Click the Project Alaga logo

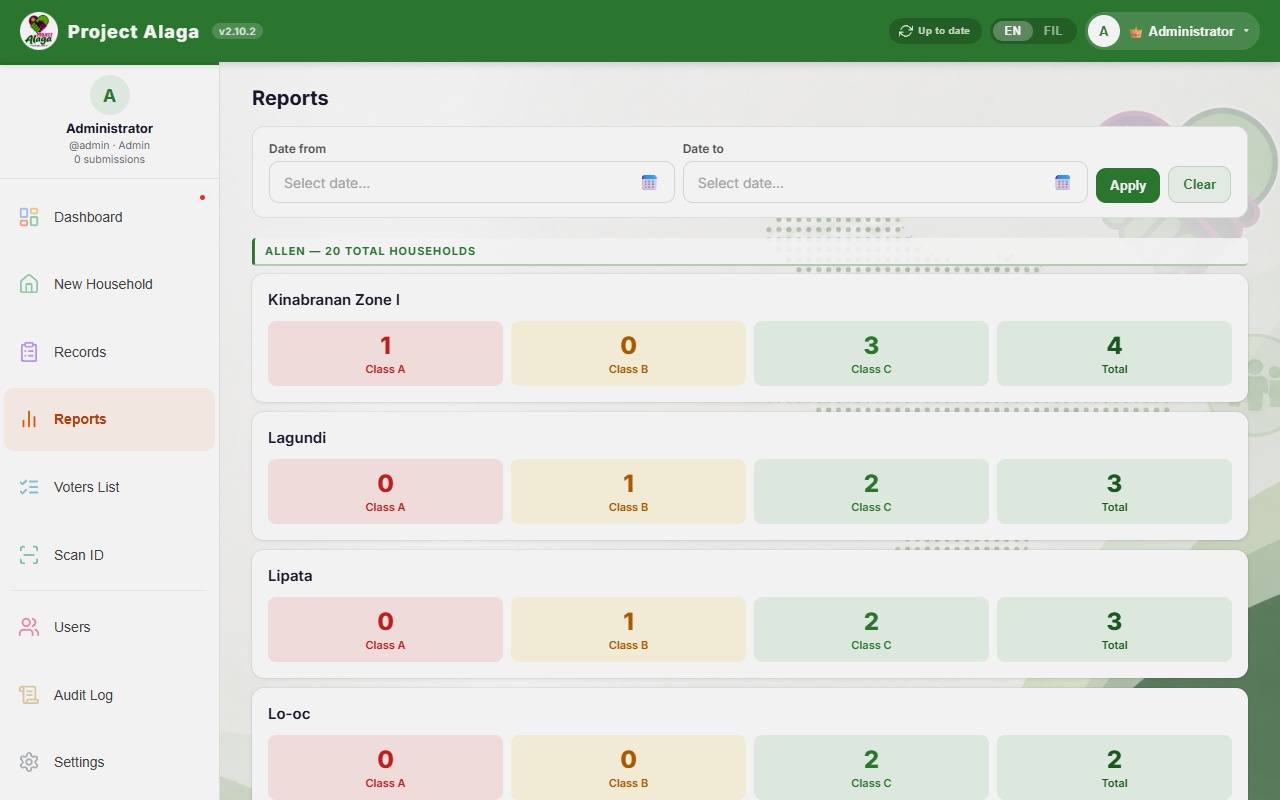[39, 31]
